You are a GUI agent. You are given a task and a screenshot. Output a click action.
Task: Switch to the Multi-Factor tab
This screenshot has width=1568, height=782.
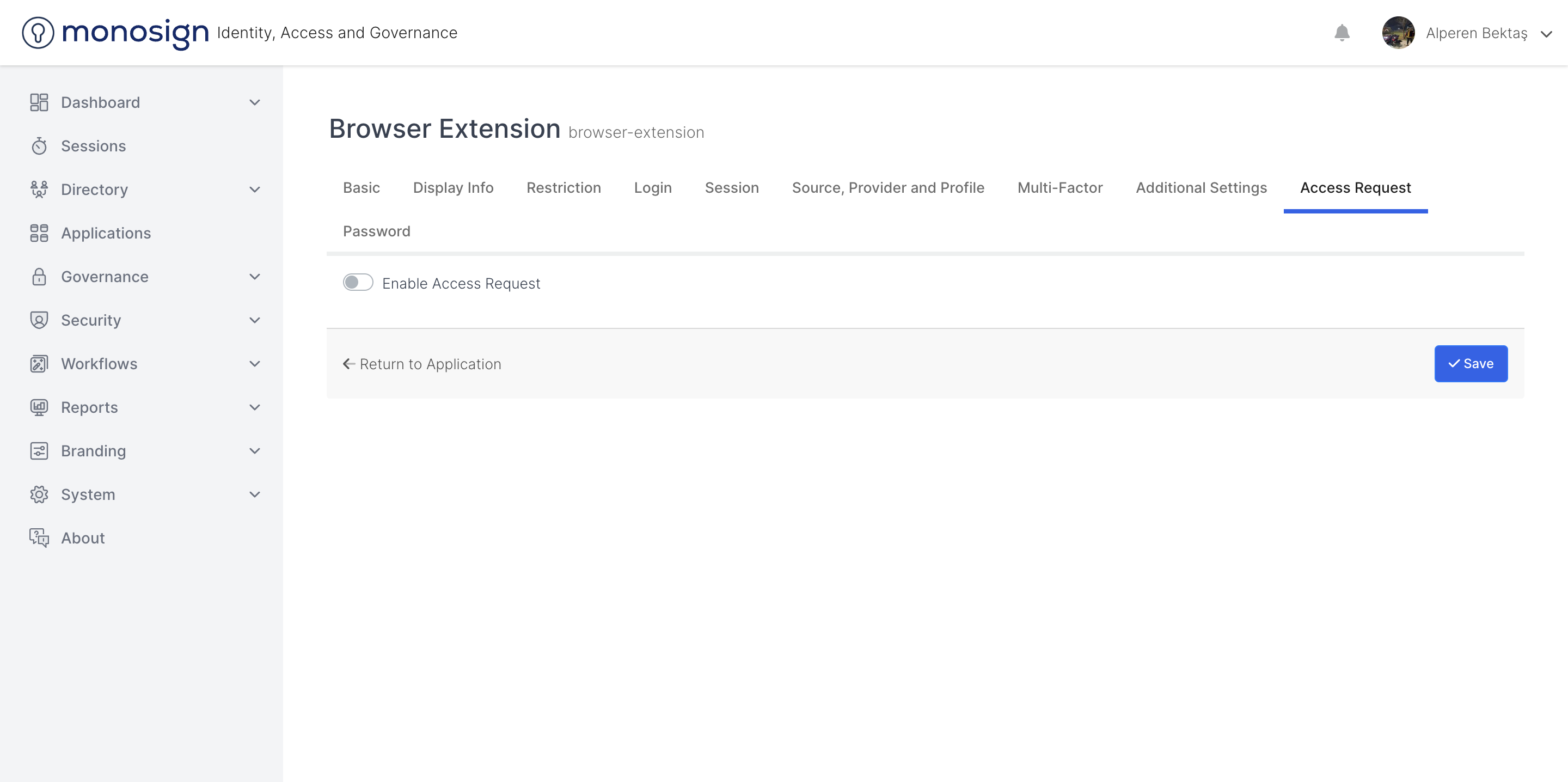point(1059,187)
